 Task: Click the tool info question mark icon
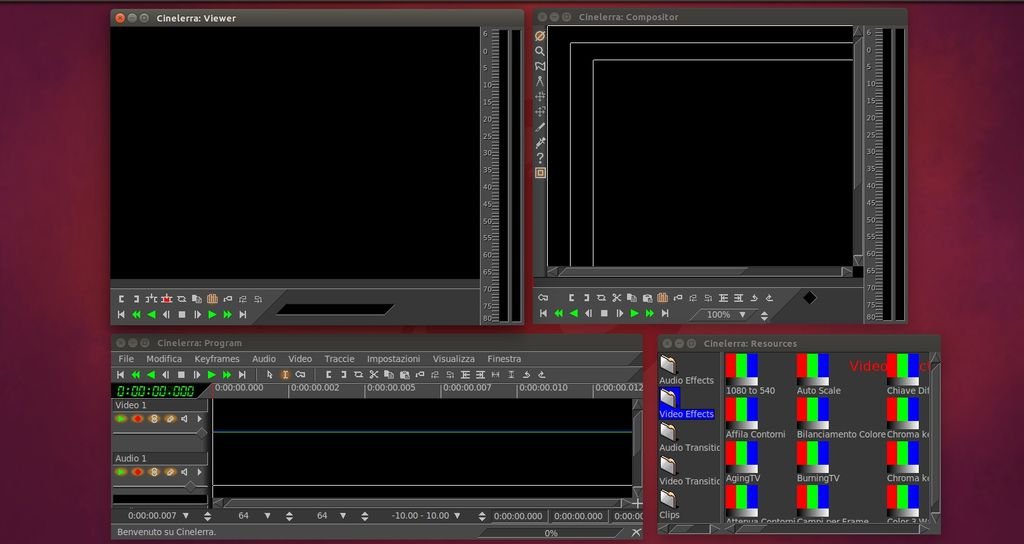[540, 158]
